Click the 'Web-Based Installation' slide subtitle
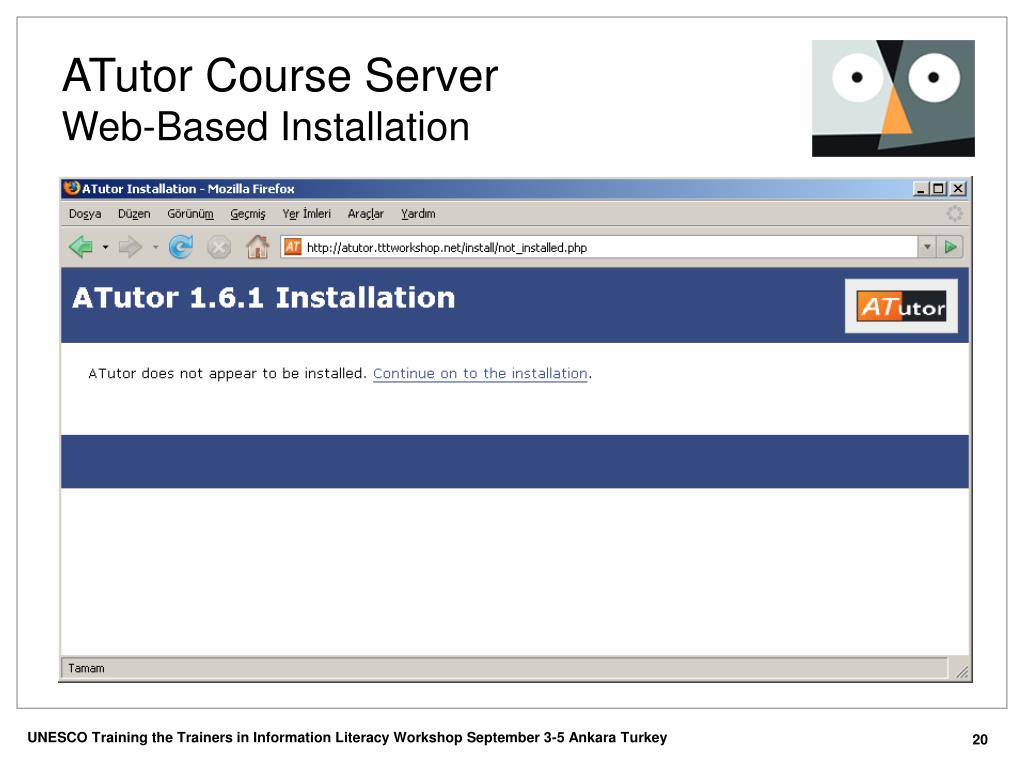This screenshot has height=768, width=1024. coord(266,126)
